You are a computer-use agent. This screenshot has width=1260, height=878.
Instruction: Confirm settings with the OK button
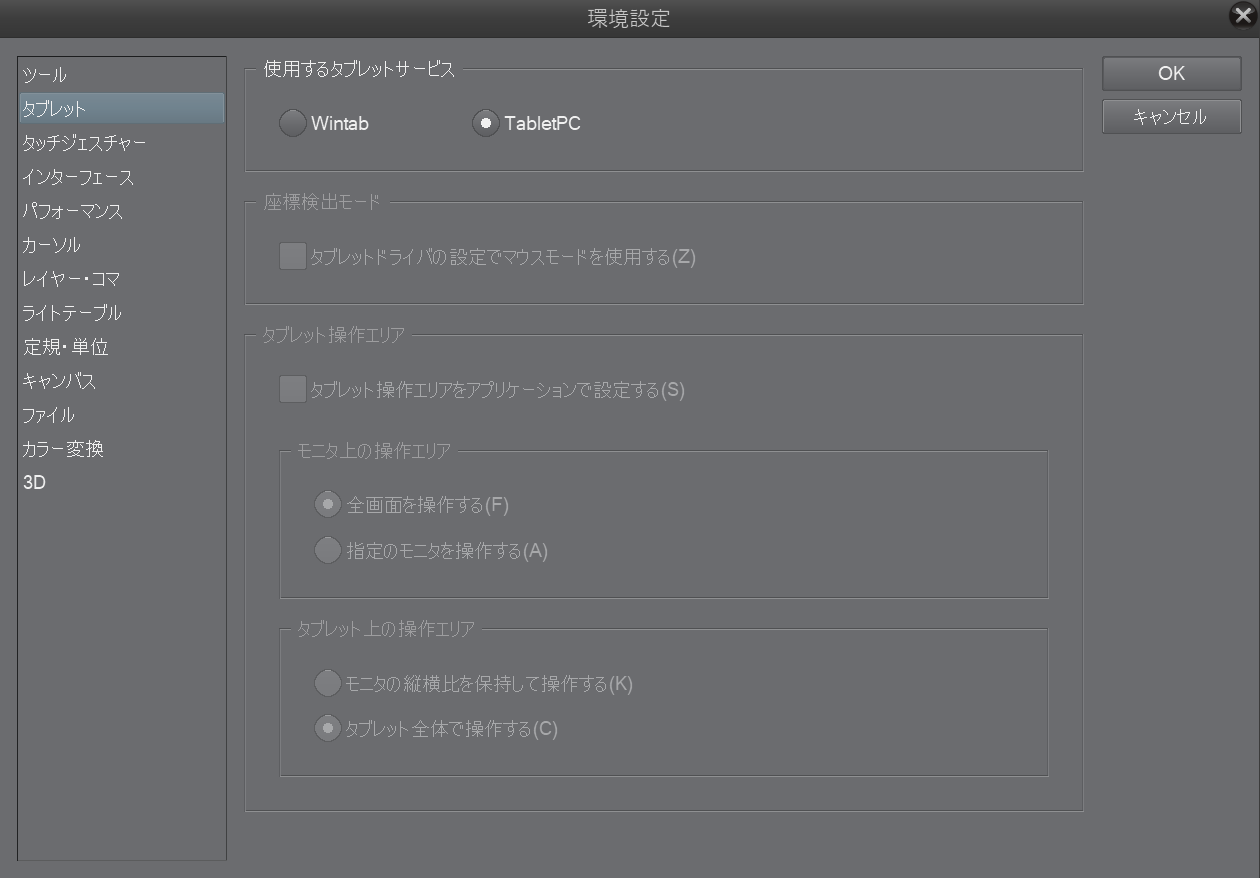1172,73
